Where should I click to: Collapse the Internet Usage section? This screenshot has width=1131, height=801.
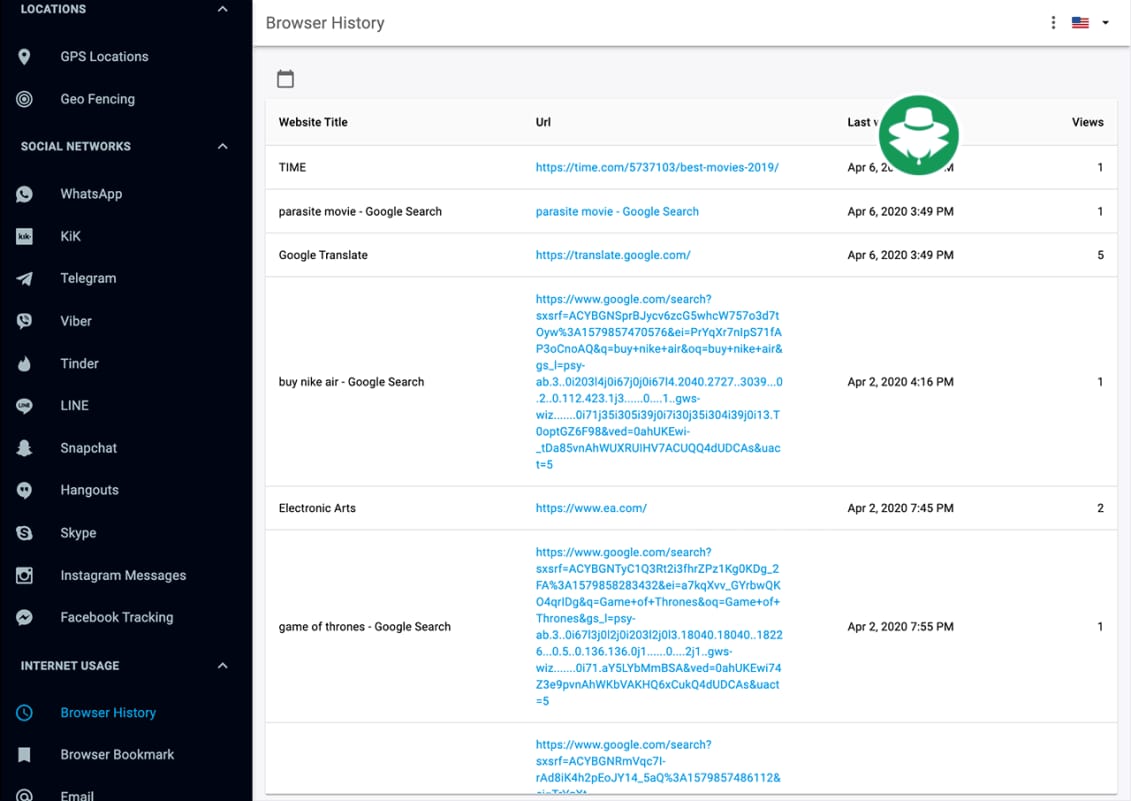point(221,665)
